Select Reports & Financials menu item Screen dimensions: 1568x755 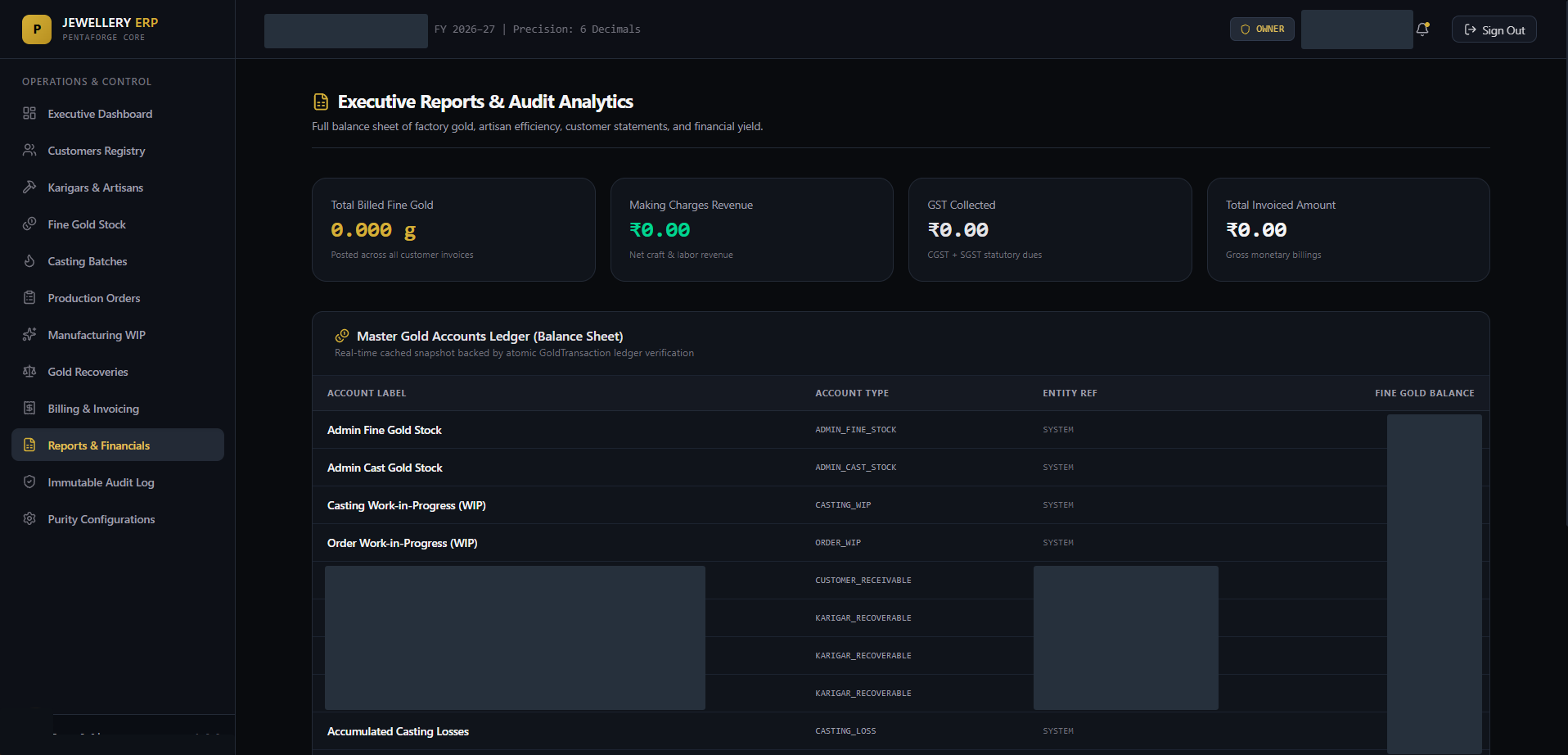click(x=118, y=445)
